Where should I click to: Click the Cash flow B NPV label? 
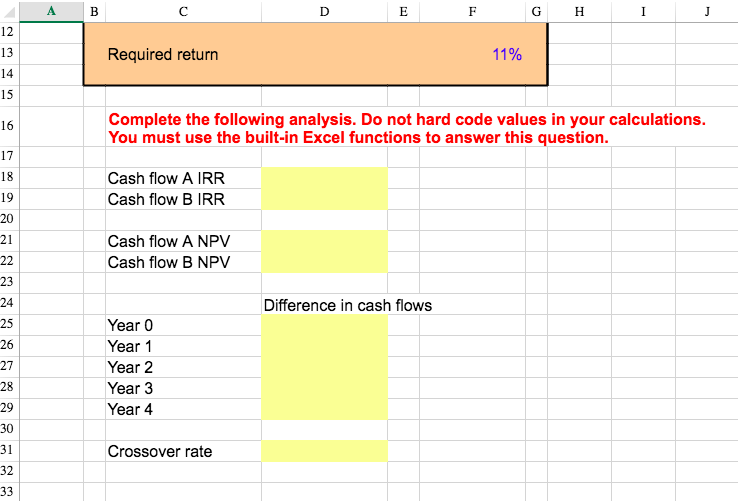[168, 262]
